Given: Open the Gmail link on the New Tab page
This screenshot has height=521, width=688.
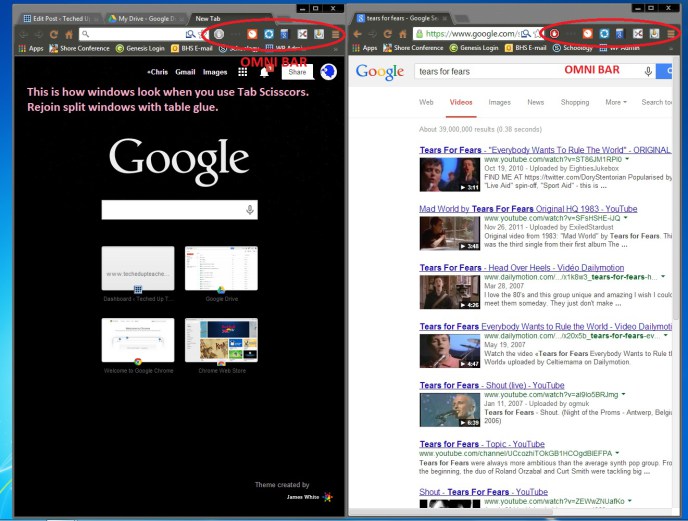Looking at the screenshot, I should (185, 72).
